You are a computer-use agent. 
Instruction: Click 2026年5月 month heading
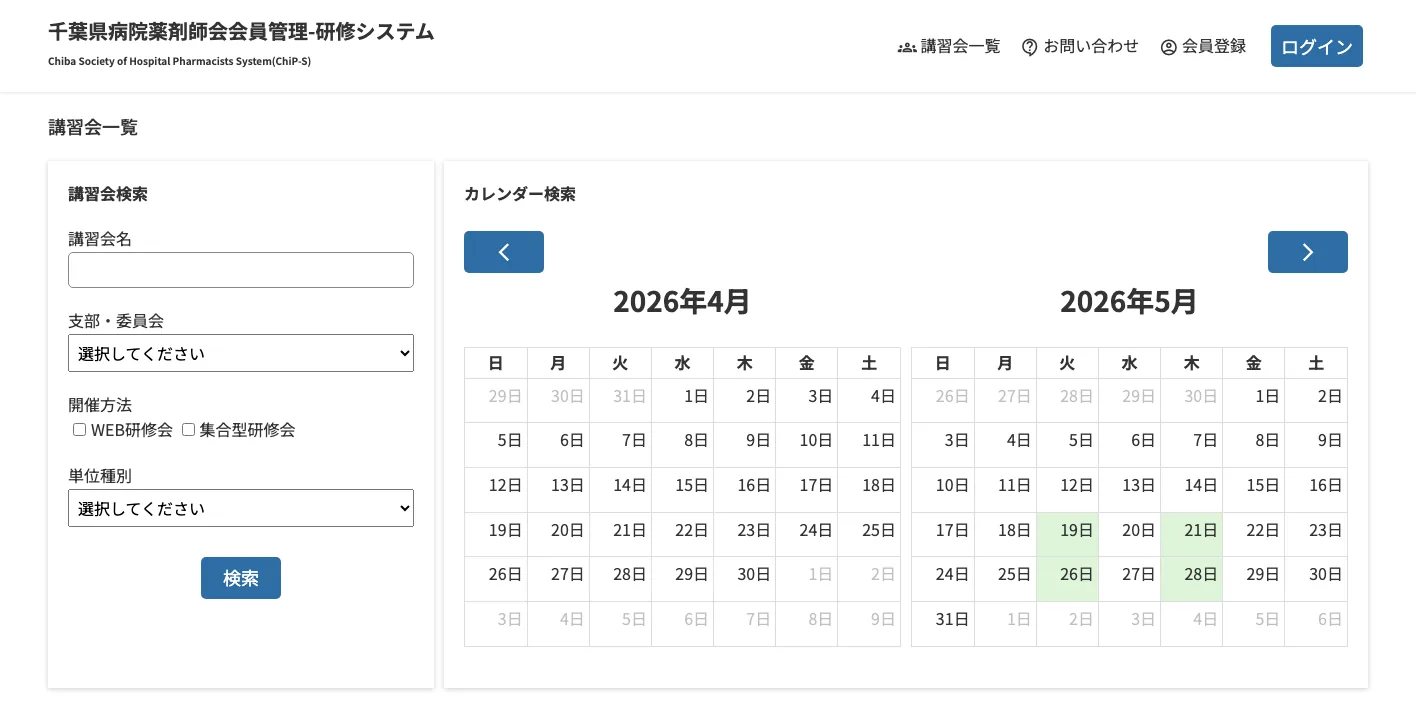(x=1129, y=301)
